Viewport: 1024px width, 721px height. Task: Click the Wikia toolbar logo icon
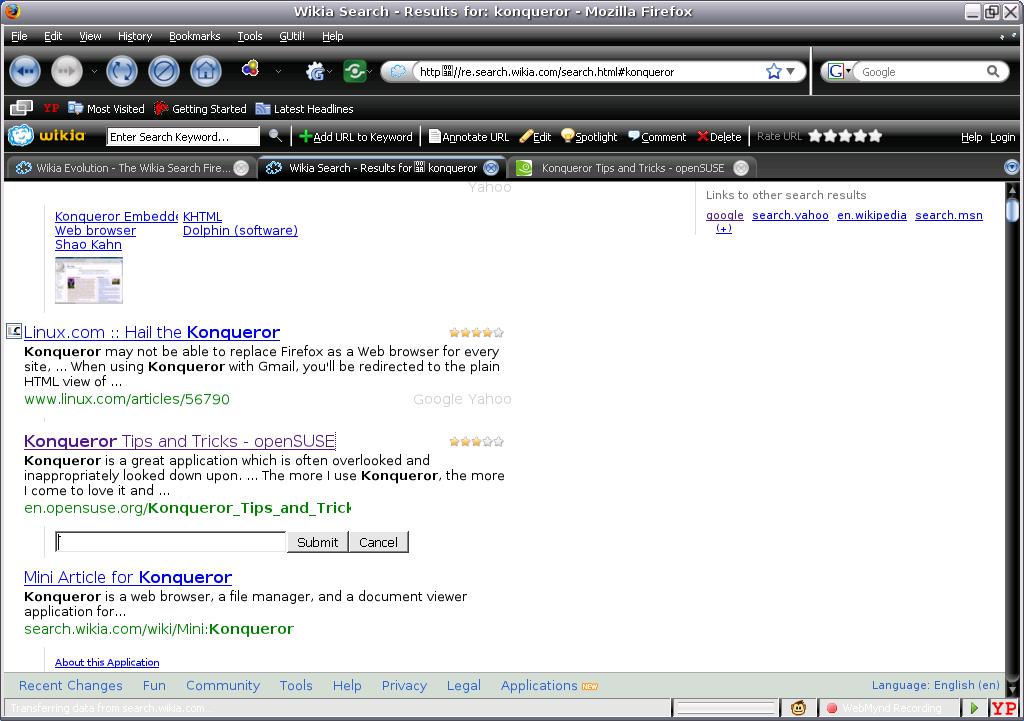[x=20, y=136]
